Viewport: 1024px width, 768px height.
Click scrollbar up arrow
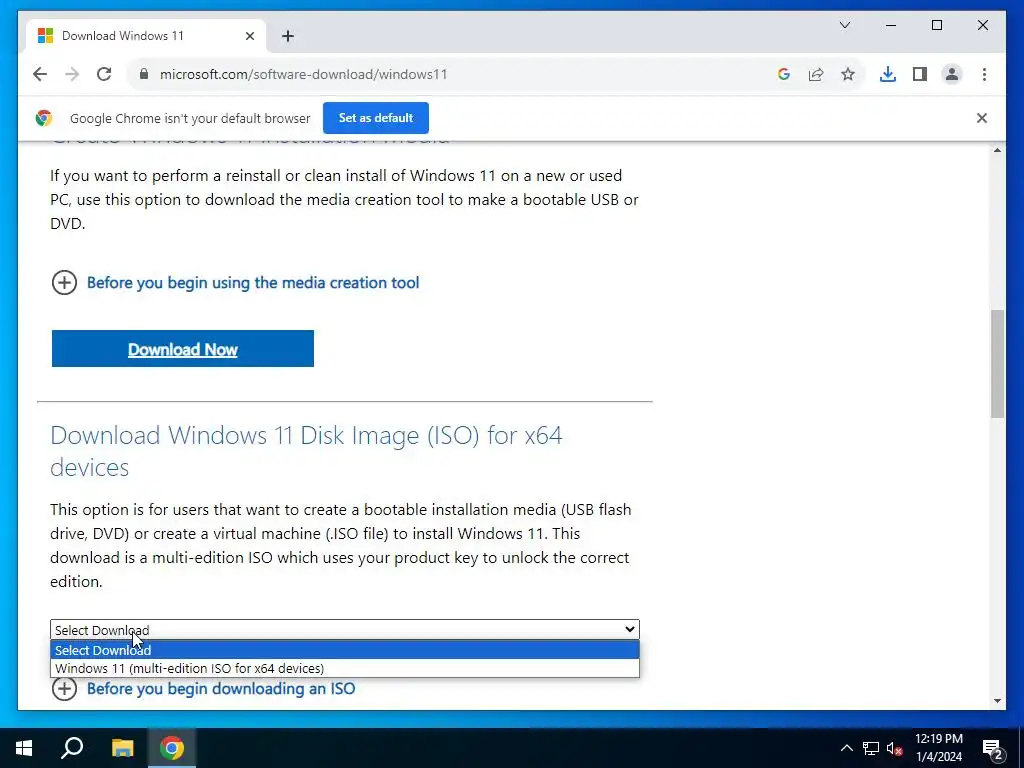point(997,150)
